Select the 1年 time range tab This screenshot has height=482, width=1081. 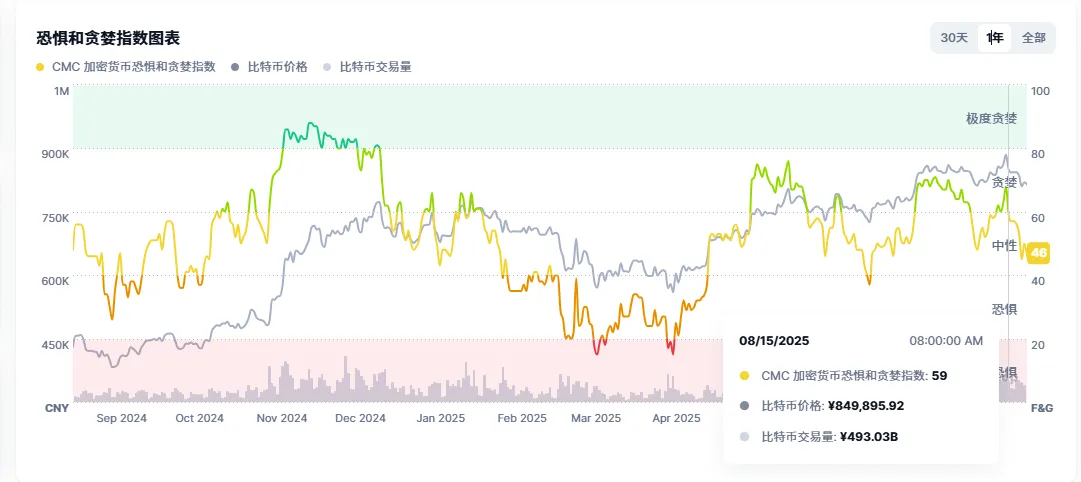[994, 38]
